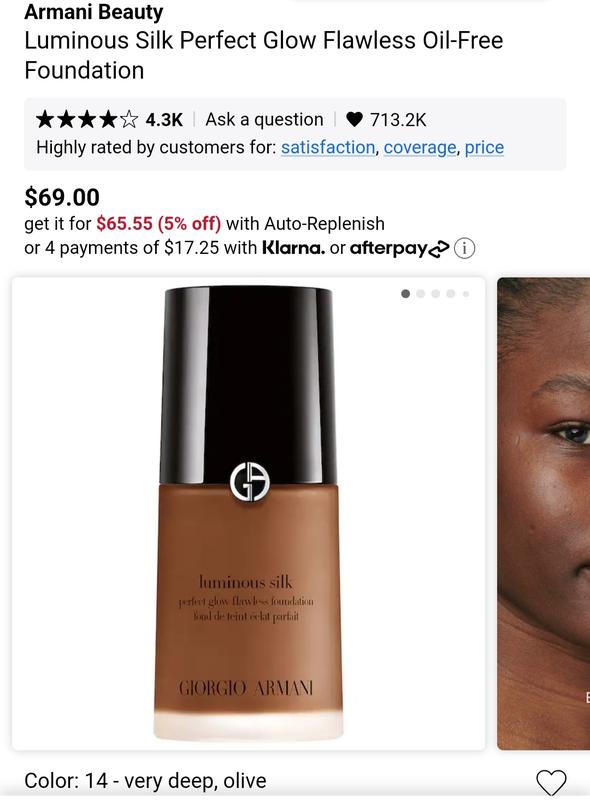Click the star rating icons
The height and width of the screenshot is (800, 590).
[87, 119]
